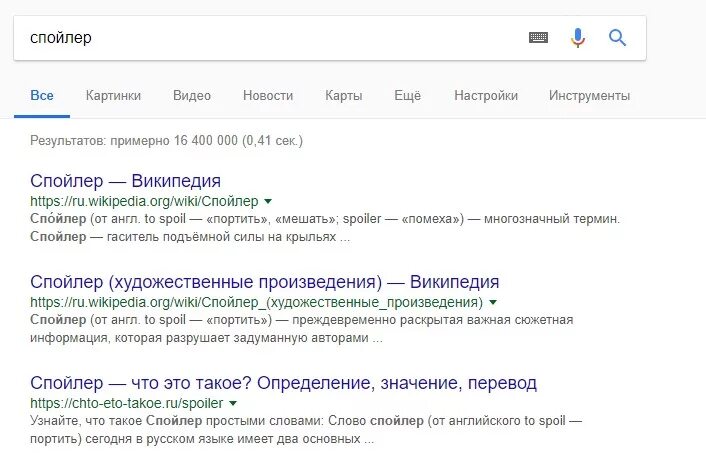This screenshot has height=469, width=706.
Task: Open Настройки search settings
Action: [x=486, y=95]
